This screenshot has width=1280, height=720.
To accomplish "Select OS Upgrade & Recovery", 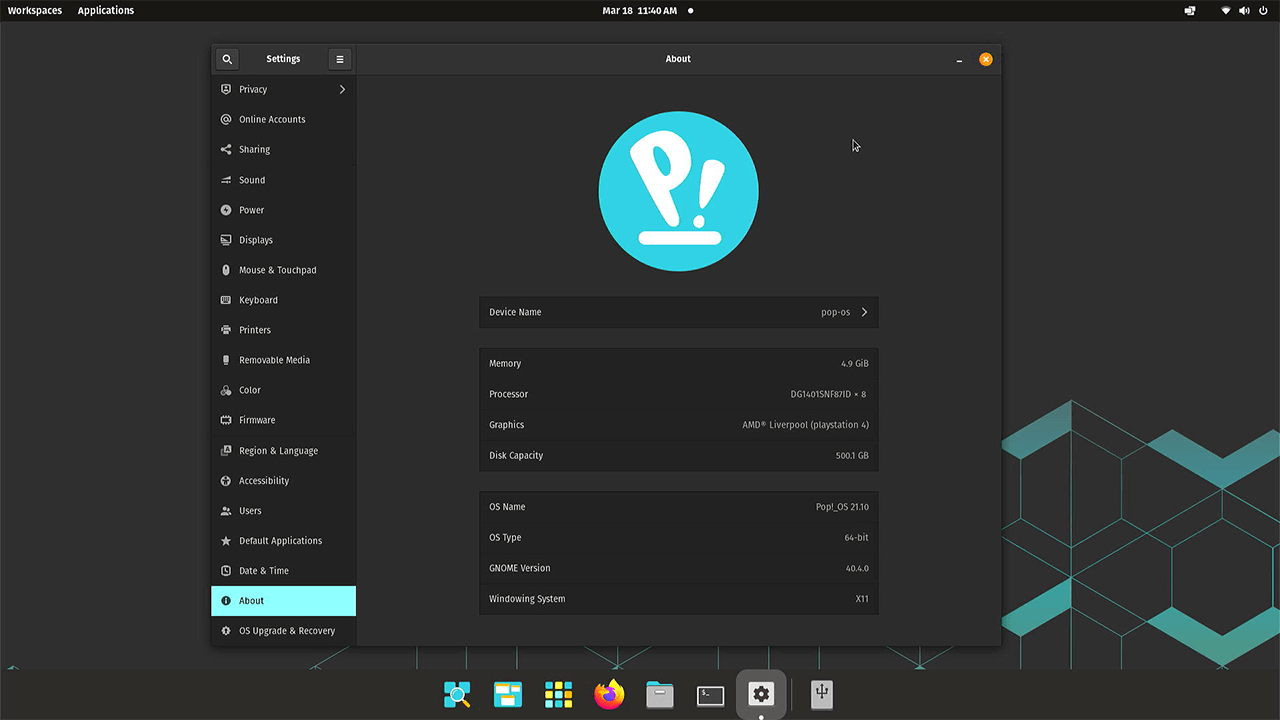I will [x=286, y=631].
